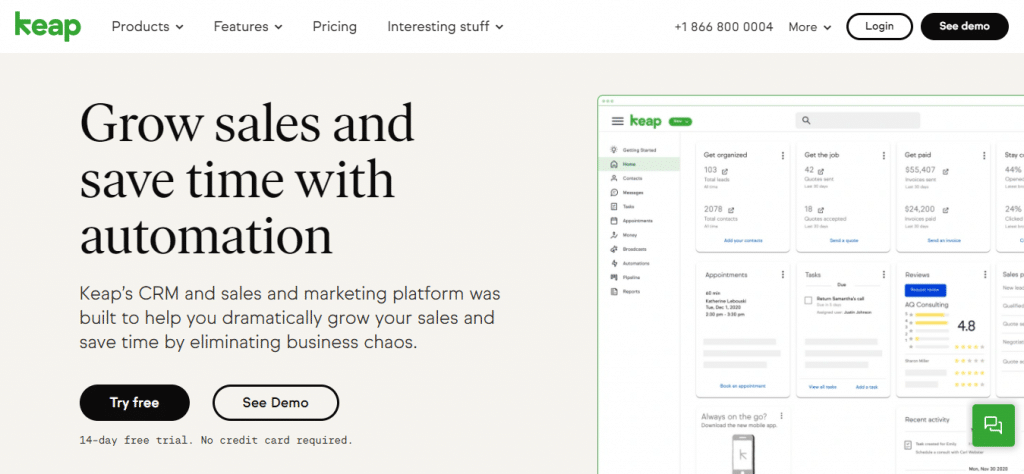Open the three-dot menu on Get organized card
The image size is (1024, 474).
tap(782, 155)
